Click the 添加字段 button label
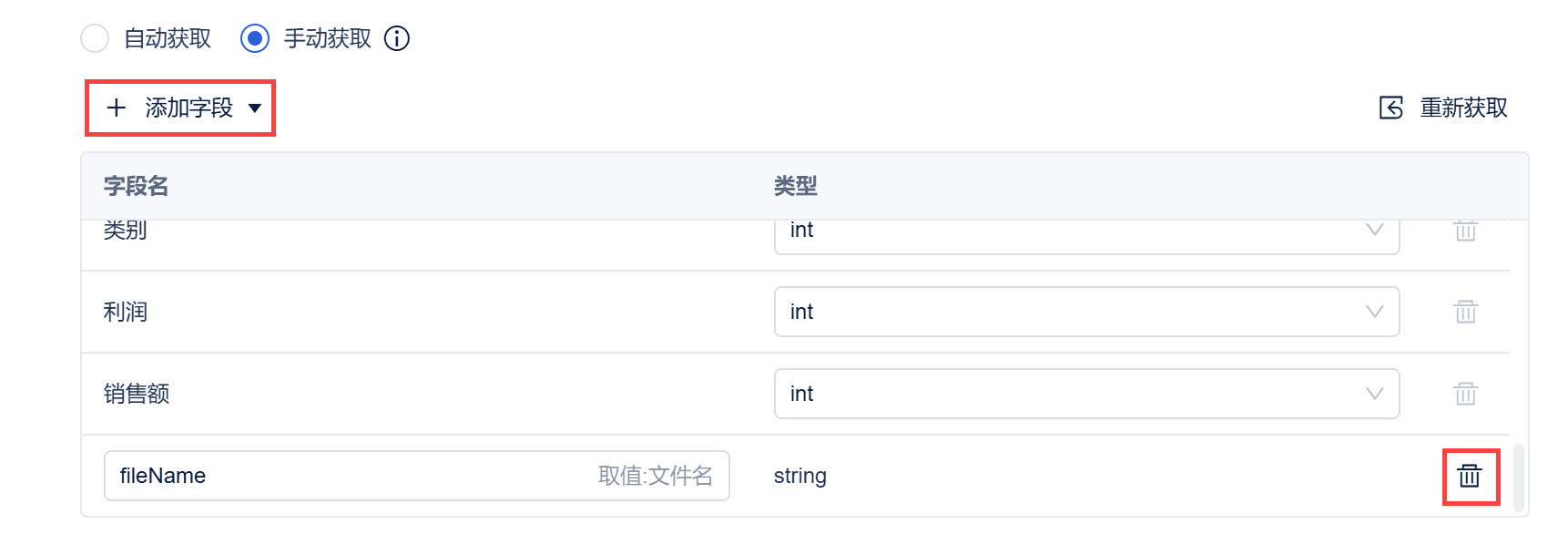The width and height of the screenshot is (1568, 545). point(189,108)
